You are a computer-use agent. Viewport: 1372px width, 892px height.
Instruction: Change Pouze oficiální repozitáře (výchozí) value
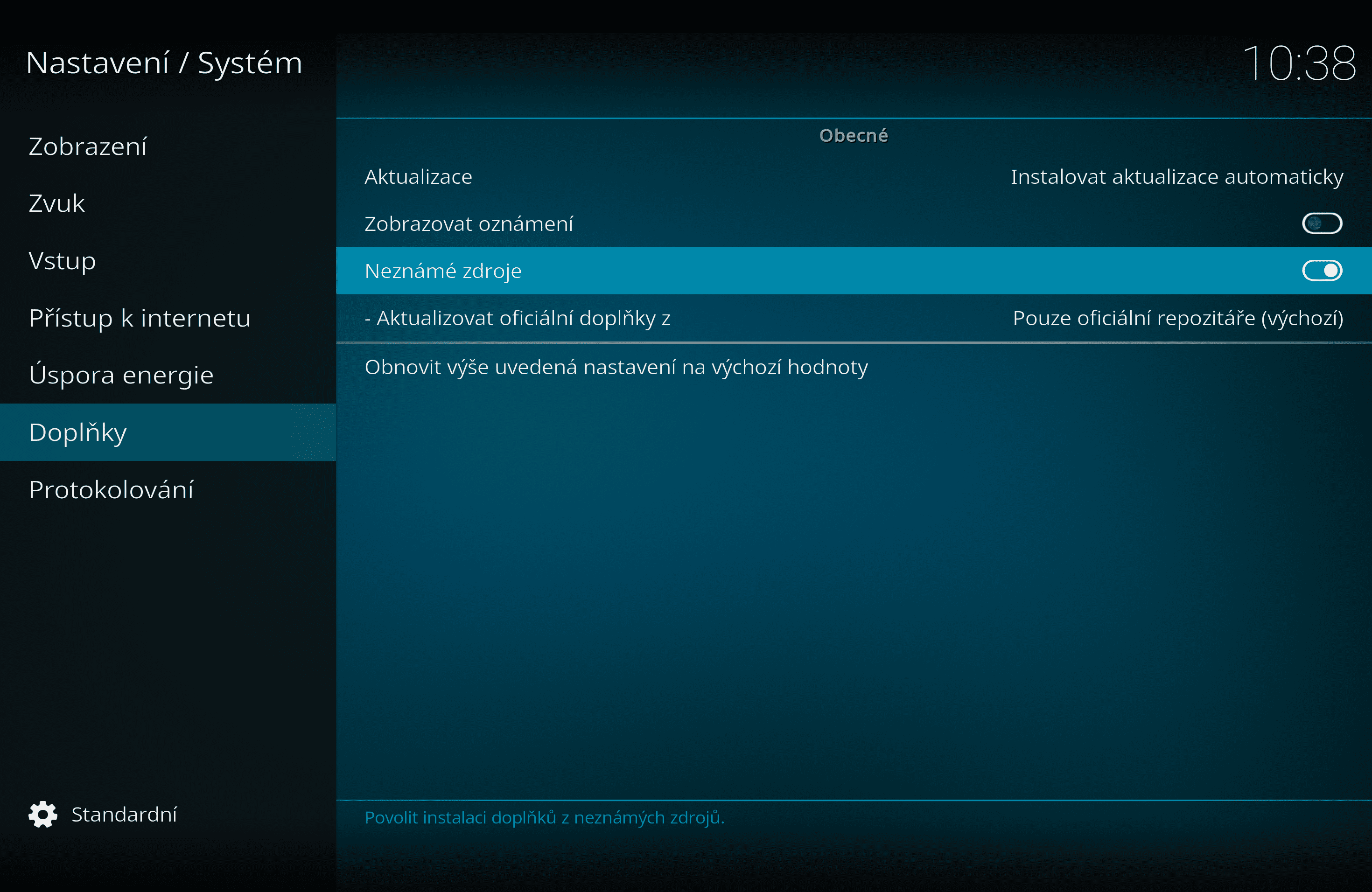click(1178, 318)
